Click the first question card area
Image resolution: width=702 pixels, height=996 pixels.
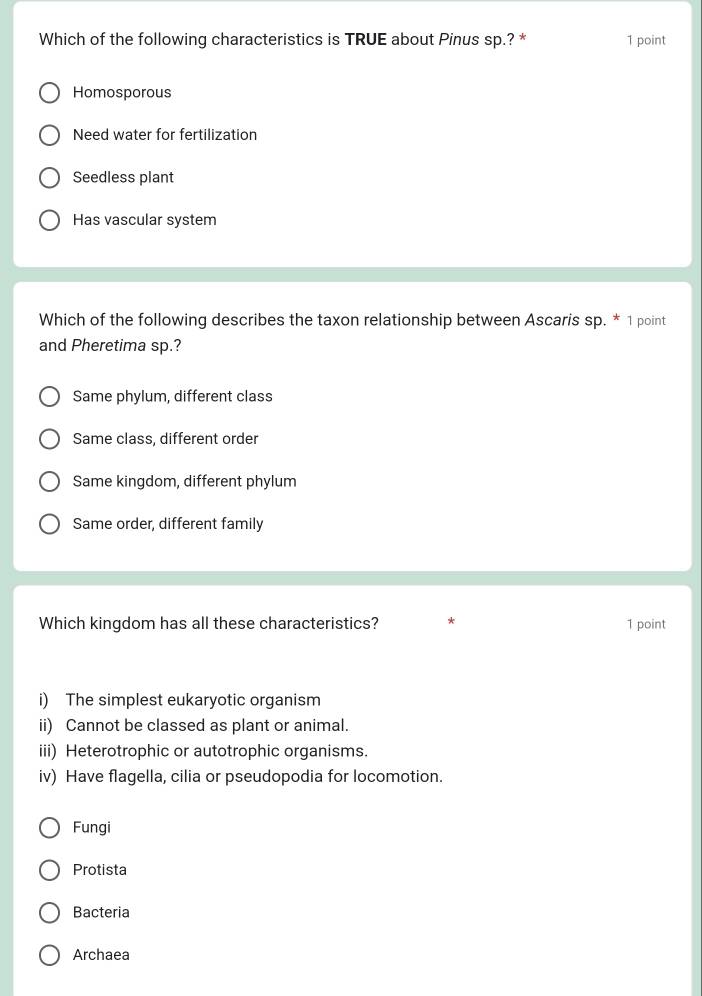pyautogui.click(x=351, y=135)
